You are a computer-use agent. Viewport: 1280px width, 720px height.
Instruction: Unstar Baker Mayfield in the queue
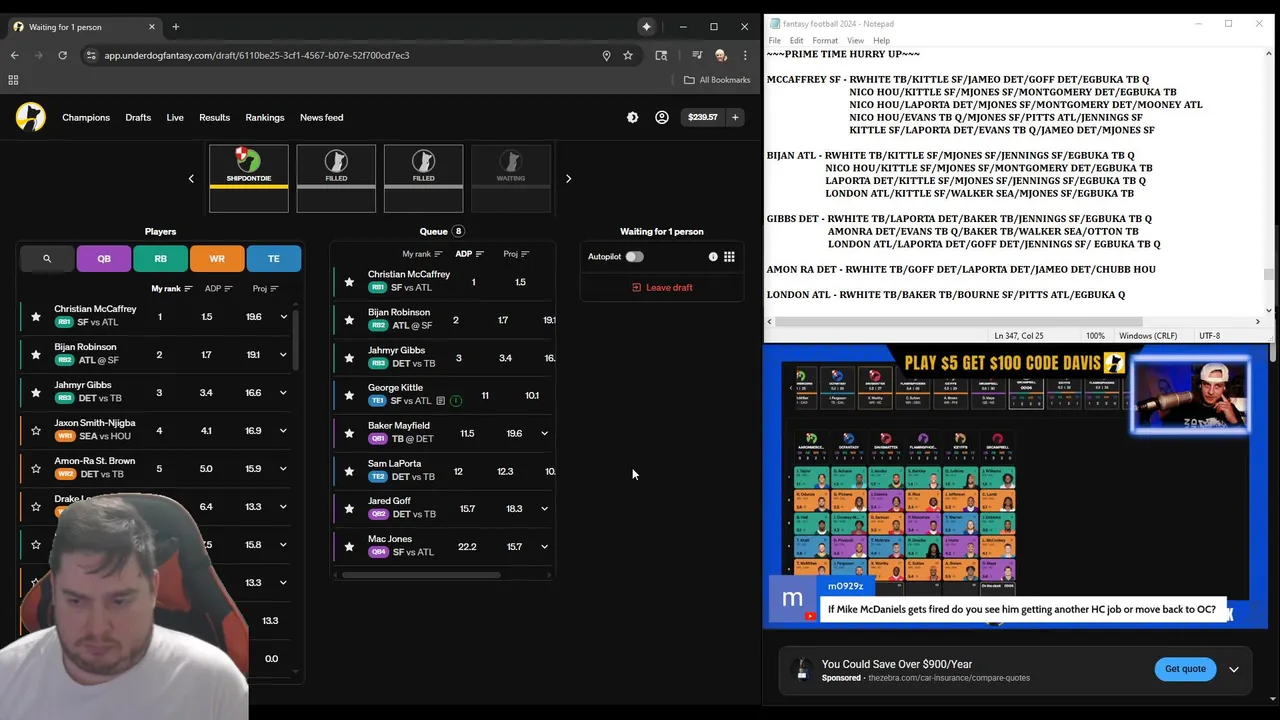(349, 434)
